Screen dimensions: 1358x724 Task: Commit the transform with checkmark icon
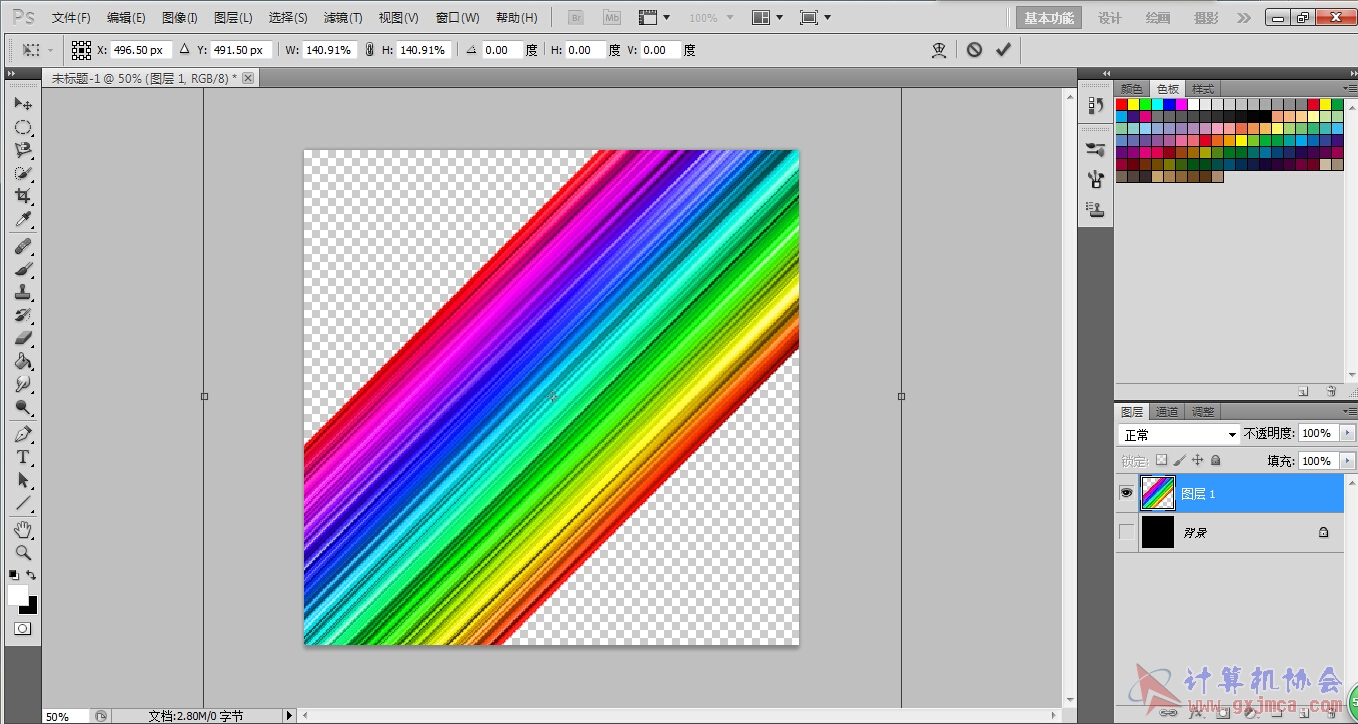coord(1003,49)
